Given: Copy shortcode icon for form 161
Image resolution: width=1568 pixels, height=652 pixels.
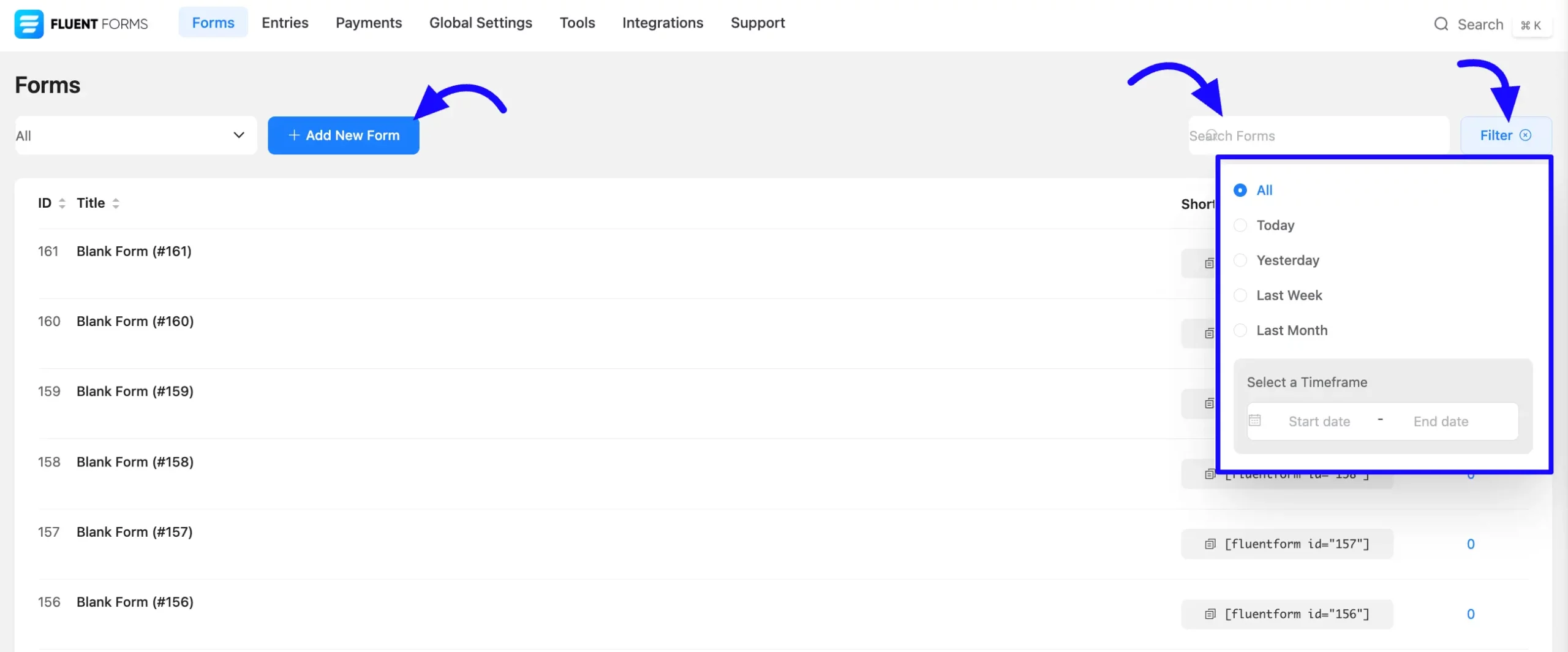Looking at the screenshot, I should (x=1209, y=263).
